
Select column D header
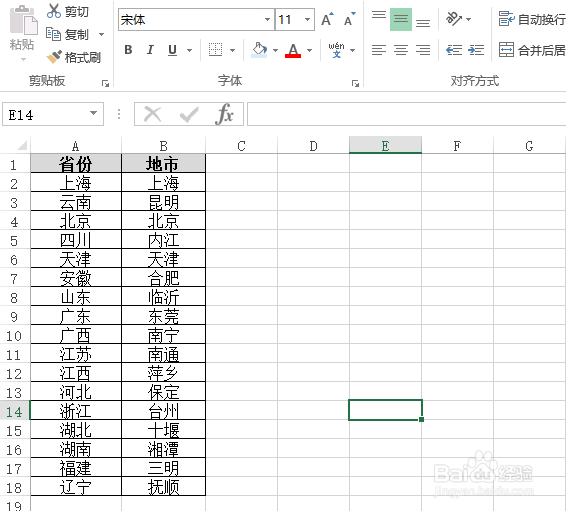point(313,145)
